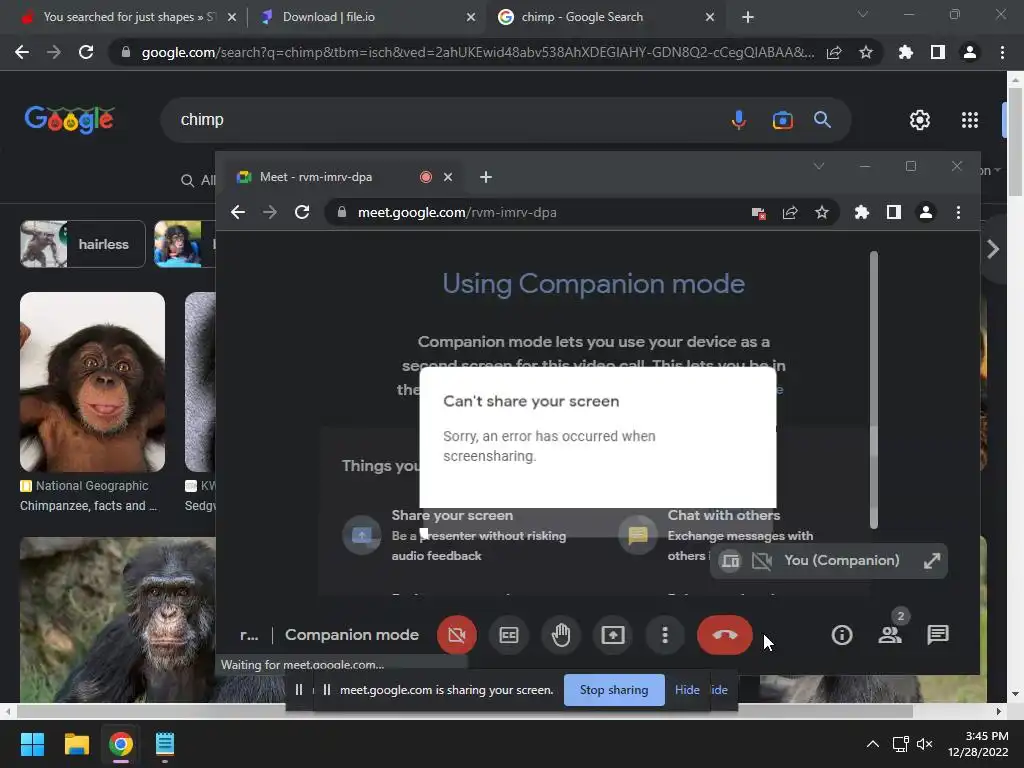Select the hairless filter chip
This screenshot has height=768, width=1024.
pos(83,244)
